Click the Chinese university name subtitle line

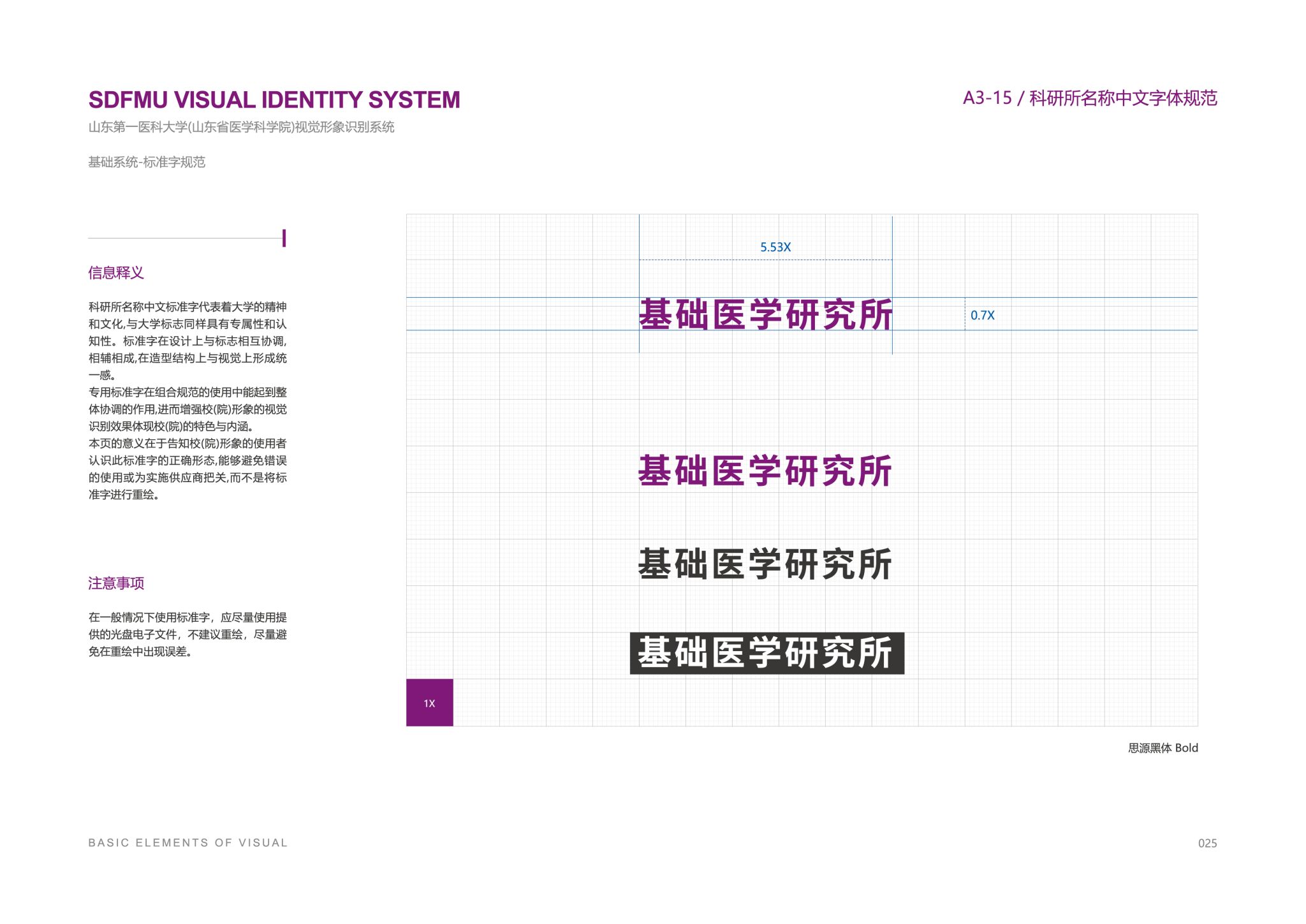[241, 128]
